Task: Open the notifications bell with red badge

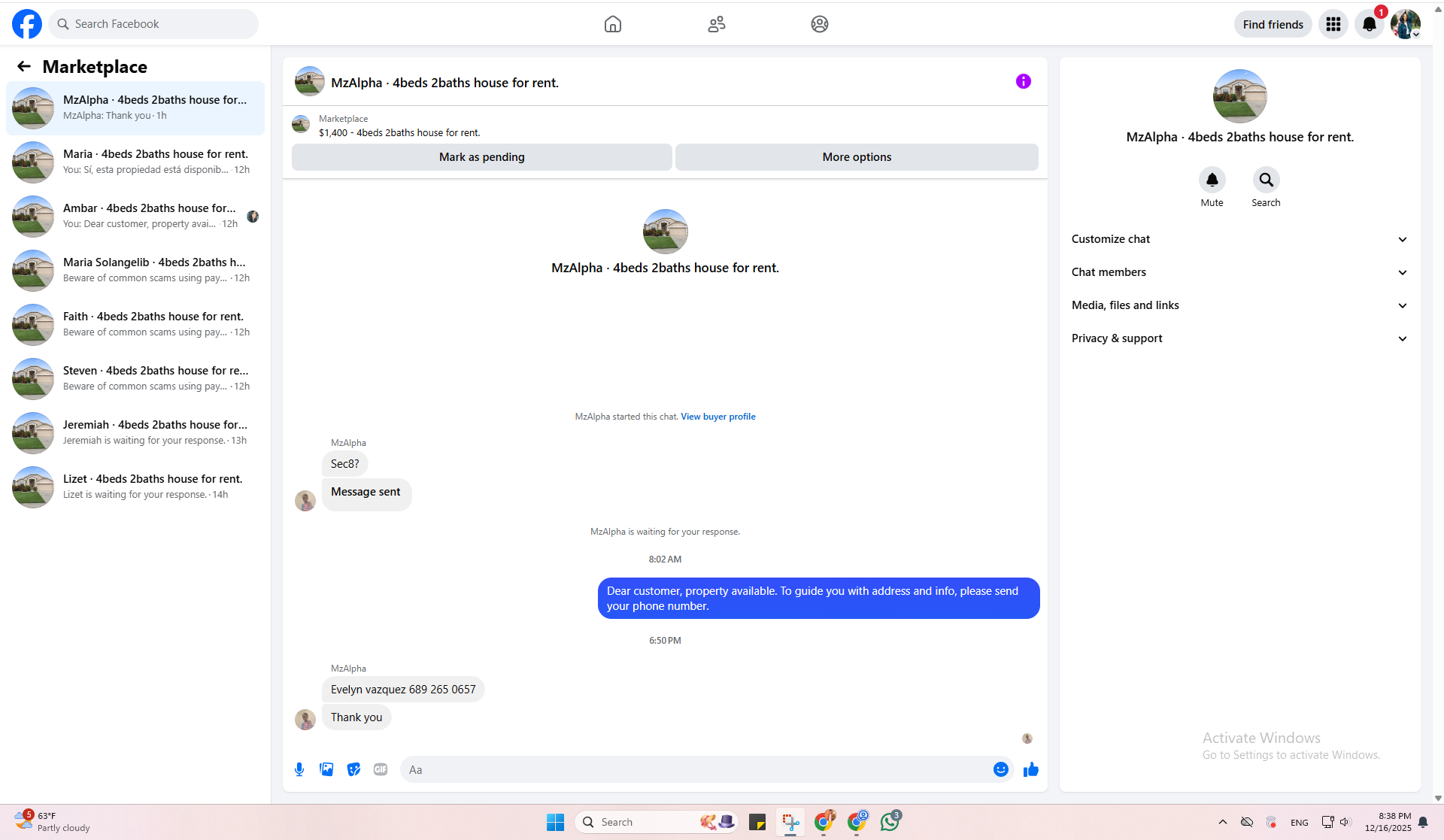Action: 1370,24
